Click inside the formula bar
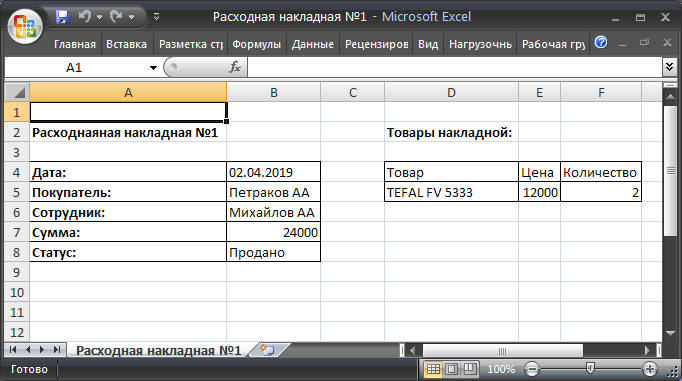This screenshot has height=381, width=682. tap(455, 68)
